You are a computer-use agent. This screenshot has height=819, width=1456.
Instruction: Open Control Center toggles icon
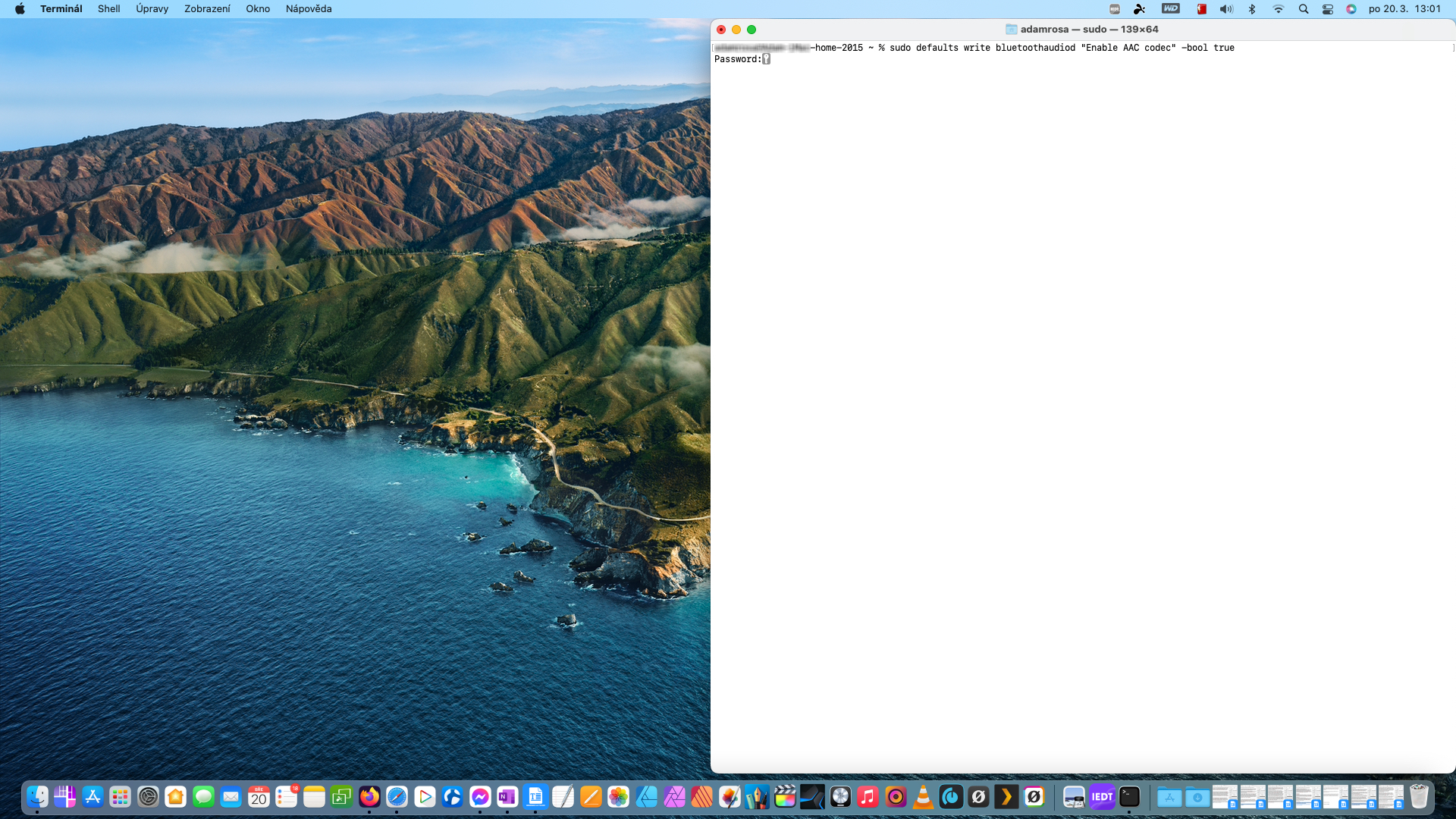tap(1327, 9)
